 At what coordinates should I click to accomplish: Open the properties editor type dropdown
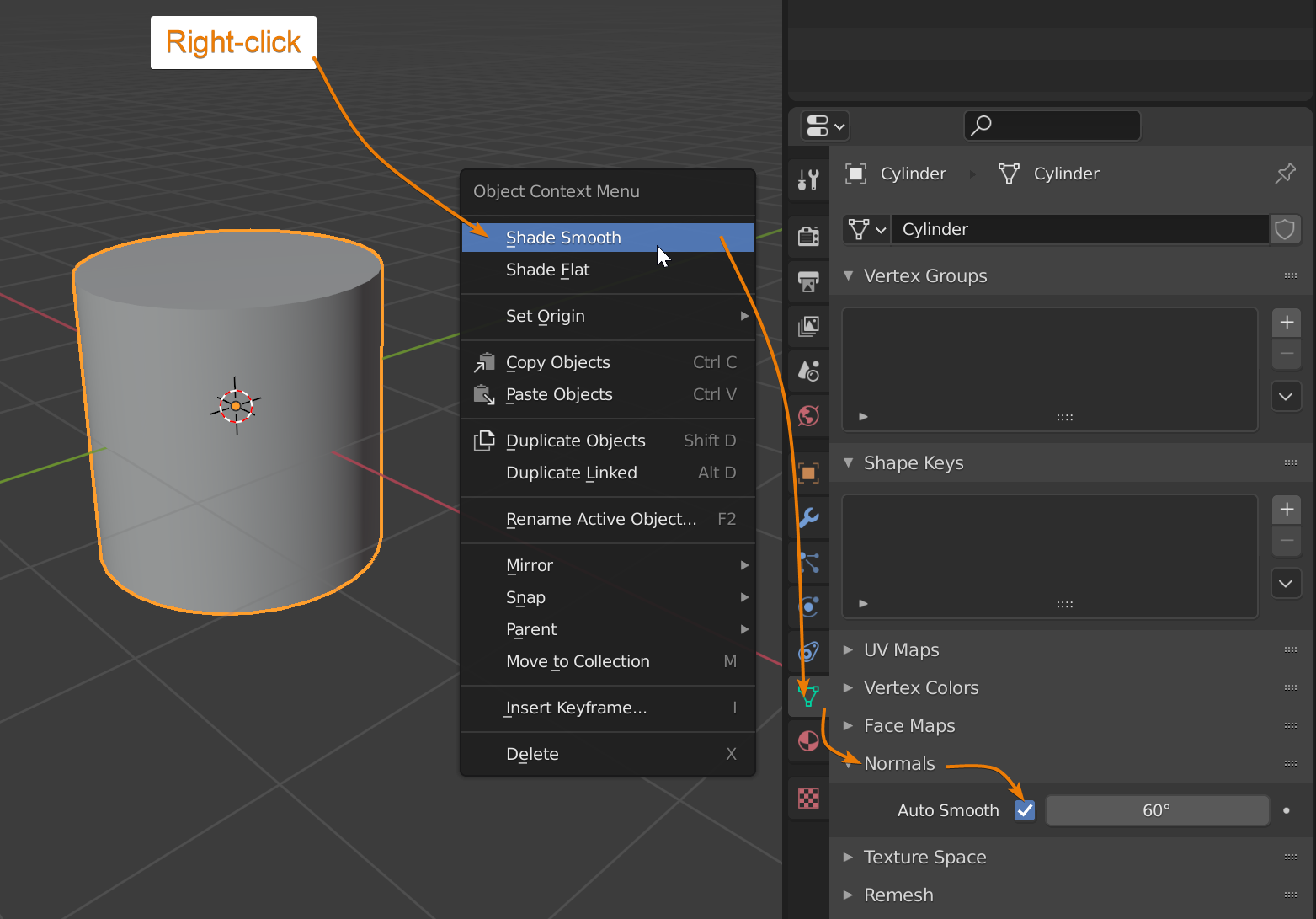click(x=824, y=126)
